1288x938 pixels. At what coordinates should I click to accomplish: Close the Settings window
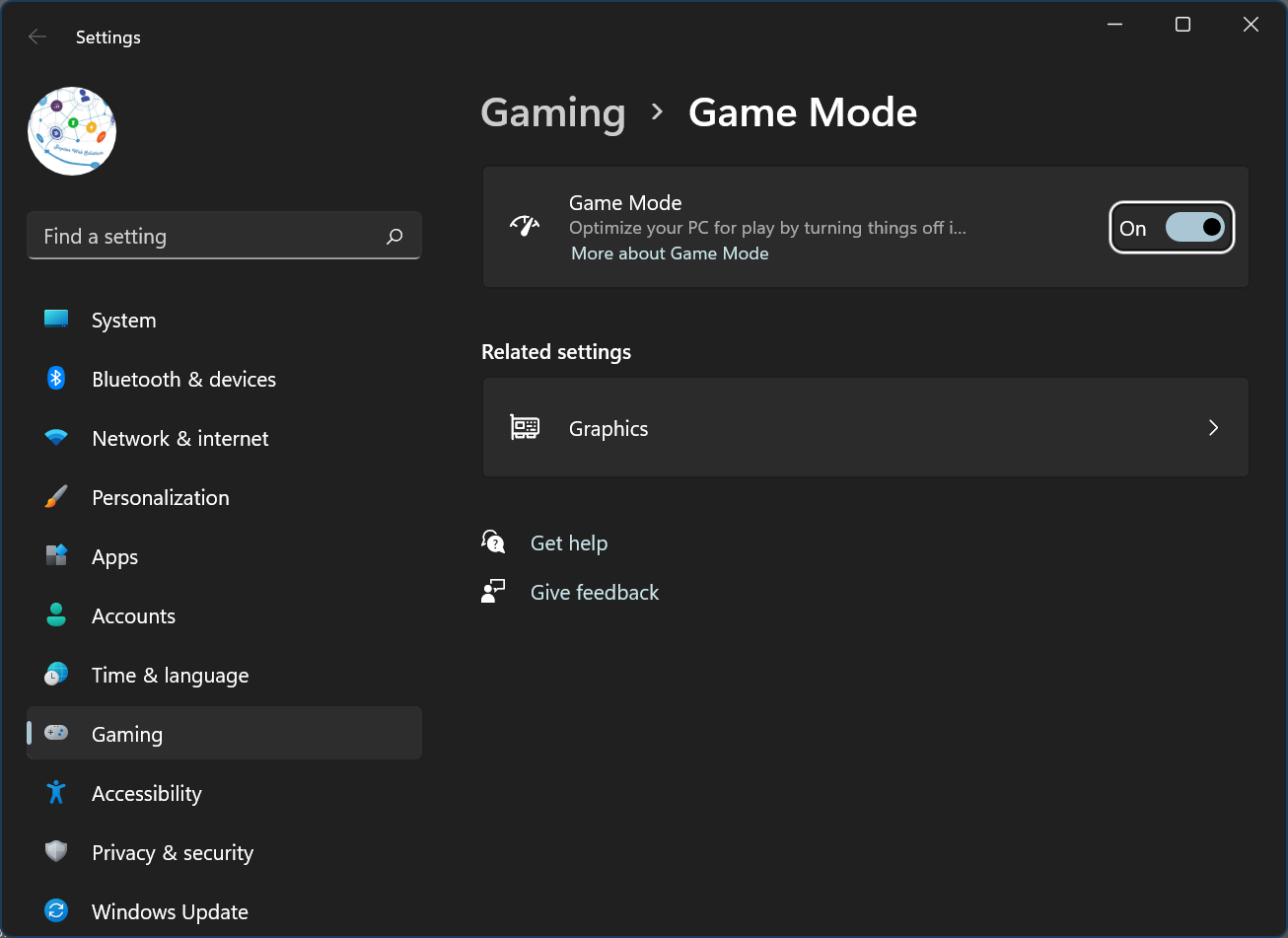tap(1251, 26)
